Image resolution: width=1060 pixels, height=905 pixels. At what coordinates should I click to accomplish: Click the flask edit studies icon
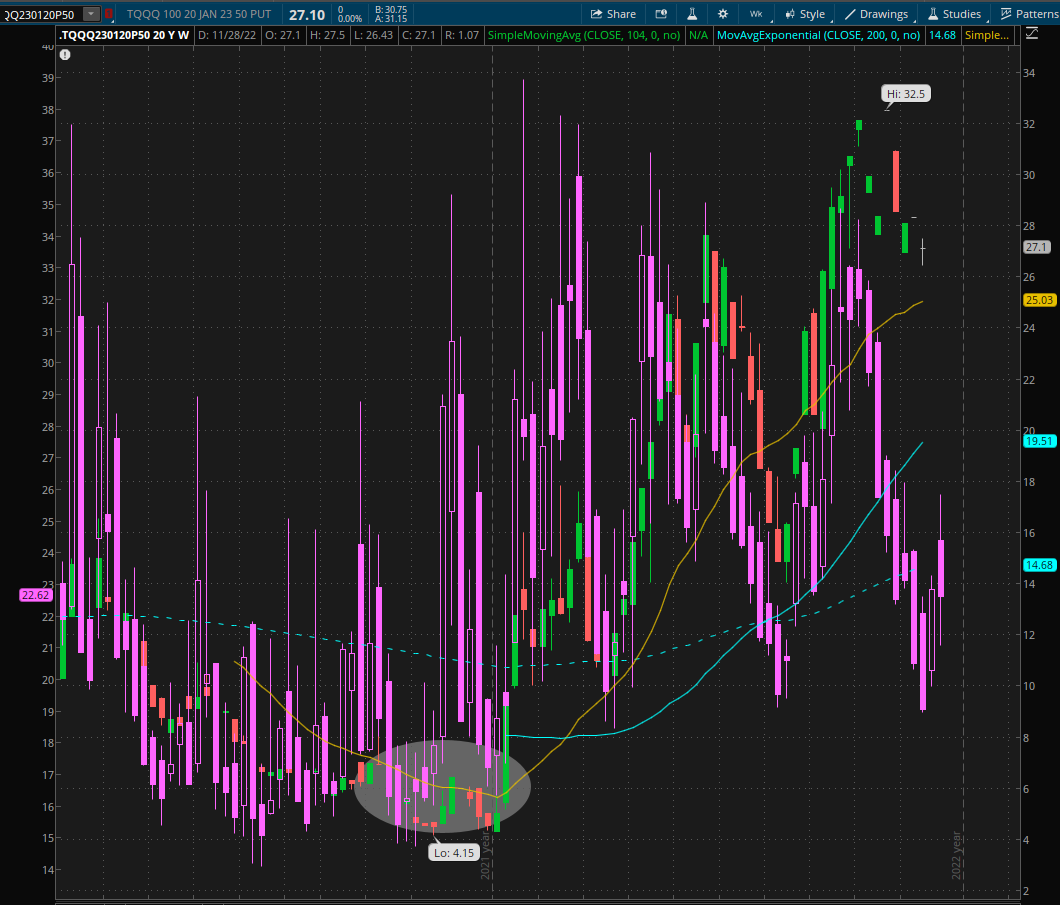point(692,14)
